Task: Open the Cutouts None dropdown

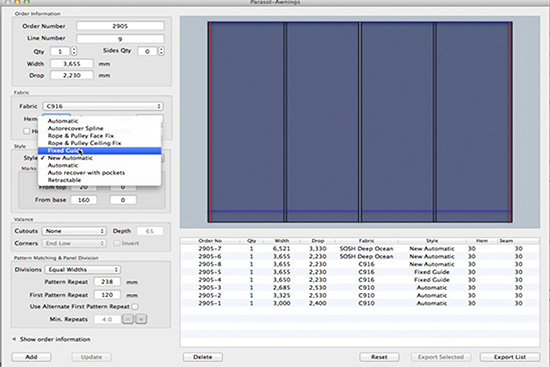Action: tap(74, 231)
